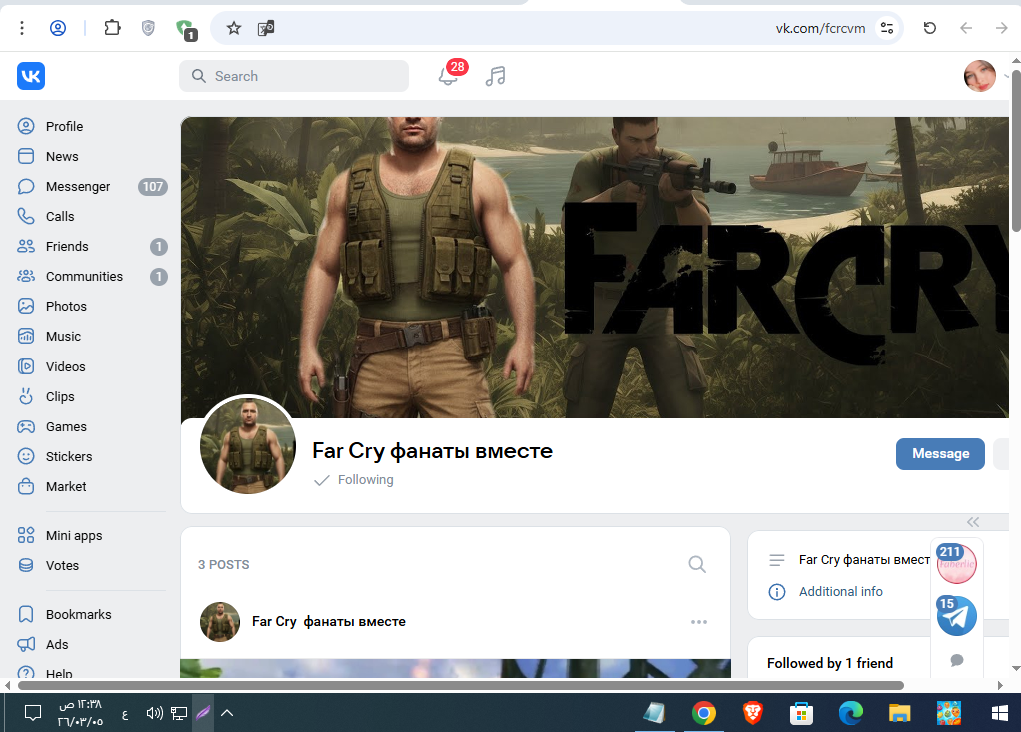Open Chrome from the taskbar
The height and width of the screenshot is (732, 1021).
coord(703,713)
